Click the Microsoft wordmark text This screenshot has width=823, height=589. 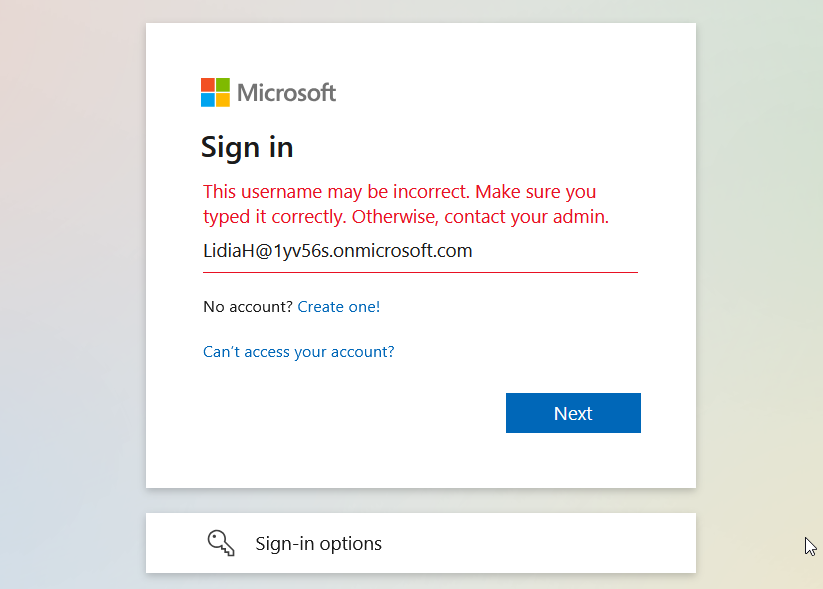click(x=286, y=93)
